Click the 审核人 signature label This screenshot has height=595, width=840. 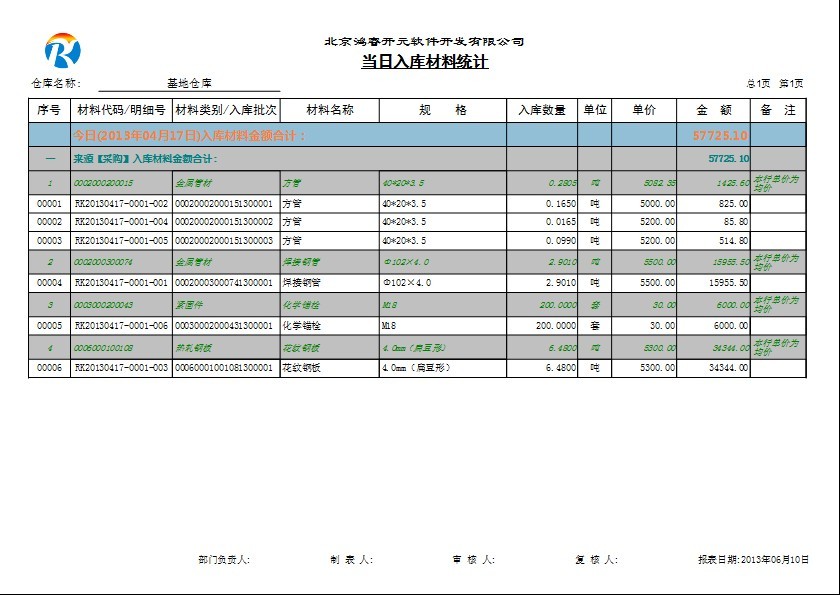click(474, 560)
